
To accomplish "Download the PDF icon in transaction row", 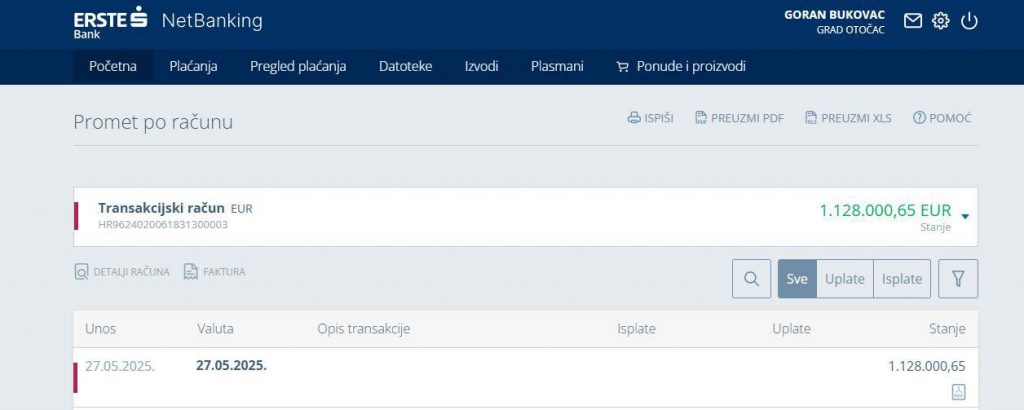I will click(x=958, y=391).
